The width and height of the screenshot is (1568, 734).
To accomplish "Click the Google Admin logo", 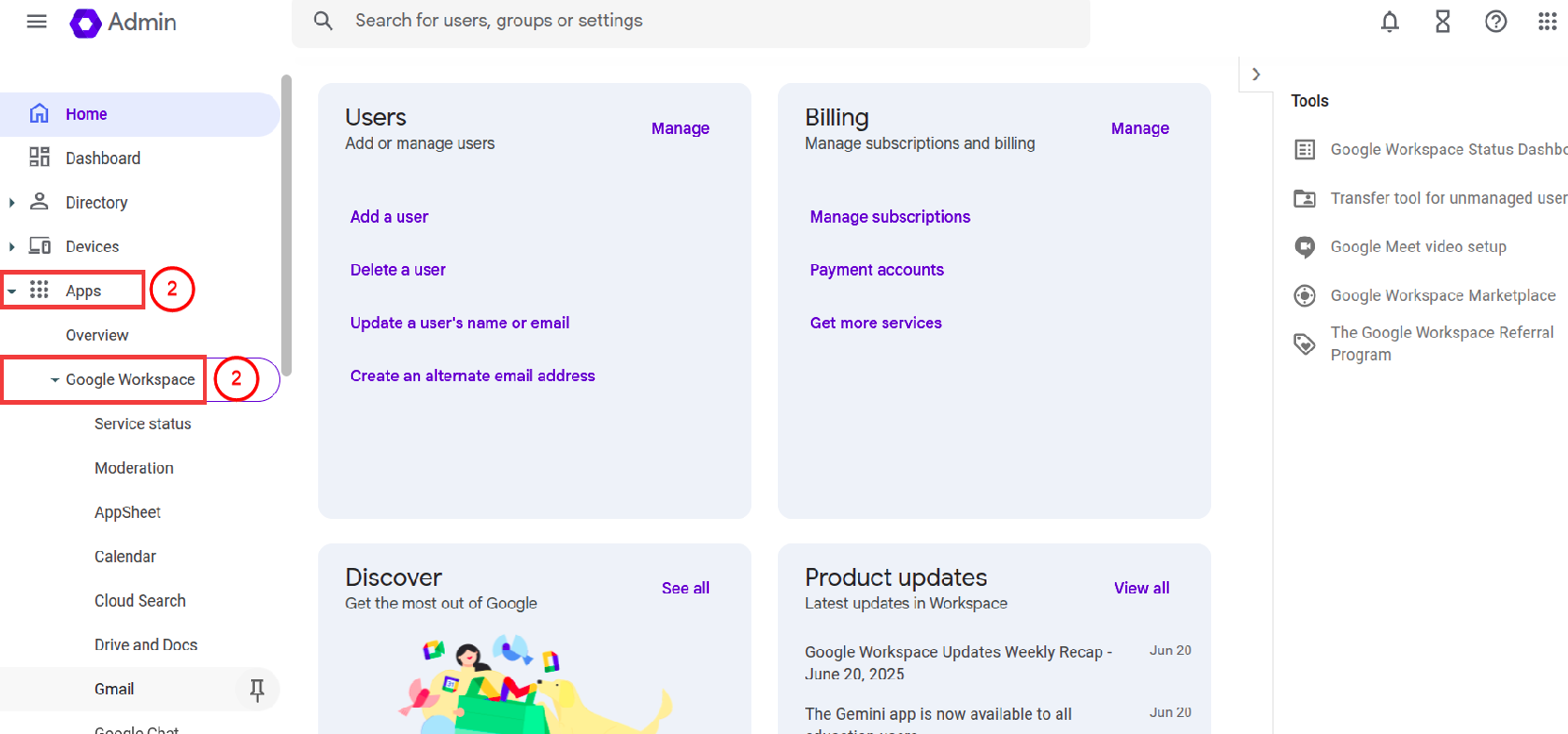I will pyautogui.click(x=123, y=22).
